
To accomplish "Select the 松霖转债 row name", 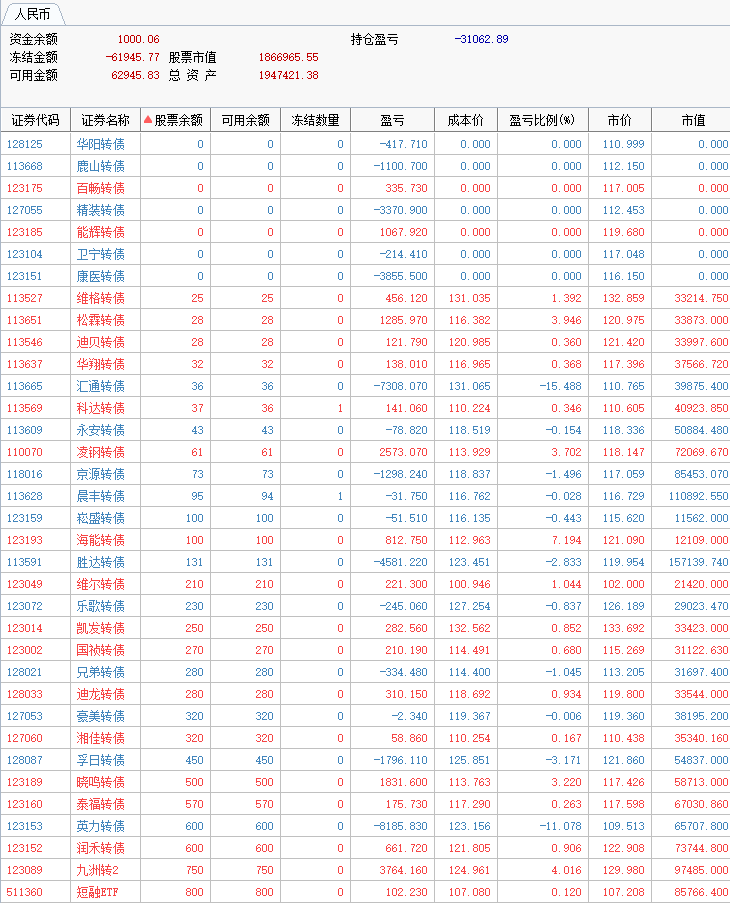I will 101,320.
